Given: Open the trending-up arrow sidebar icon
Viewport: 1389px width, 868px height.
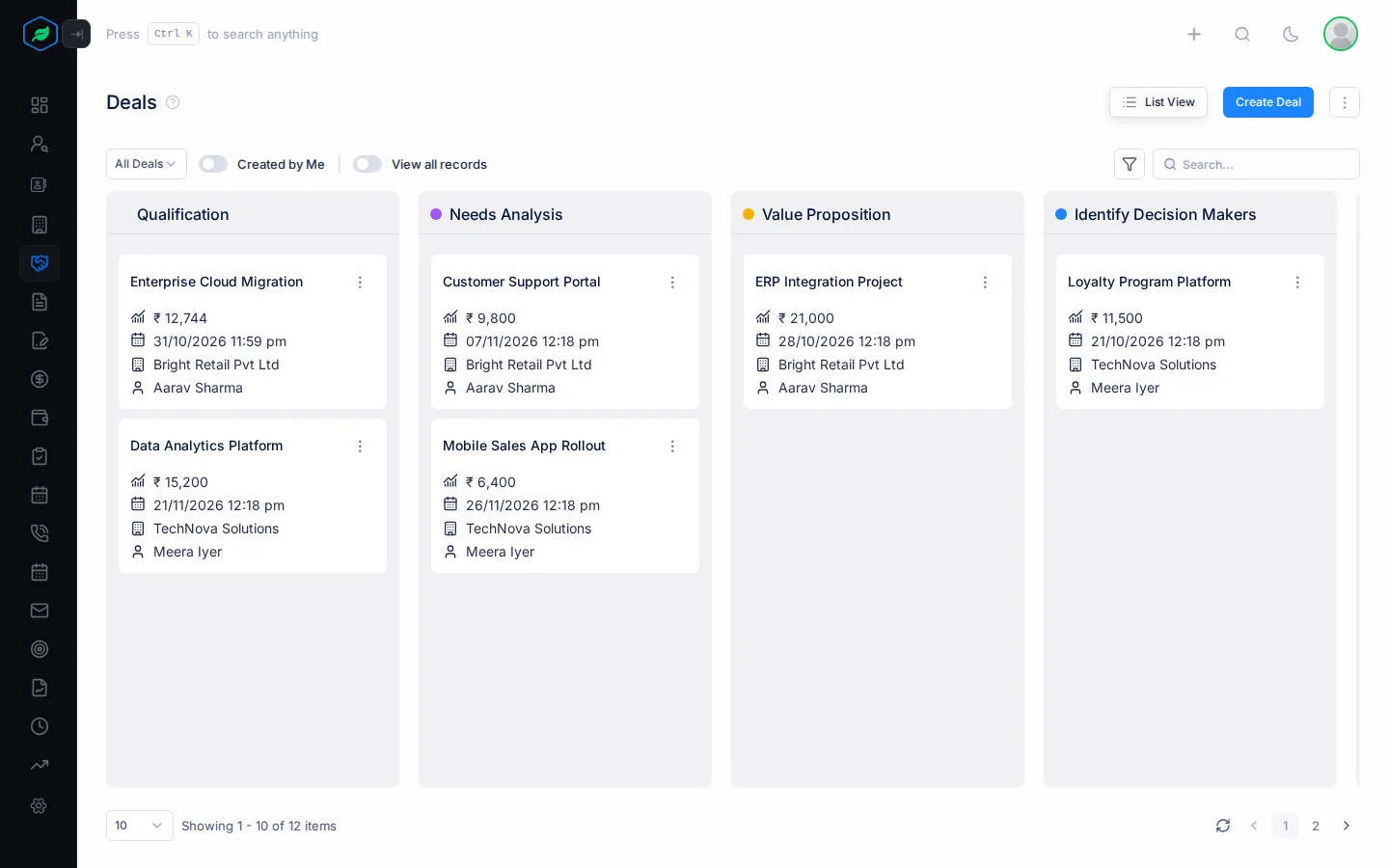Looking at the screenshot, I should 40,765.
